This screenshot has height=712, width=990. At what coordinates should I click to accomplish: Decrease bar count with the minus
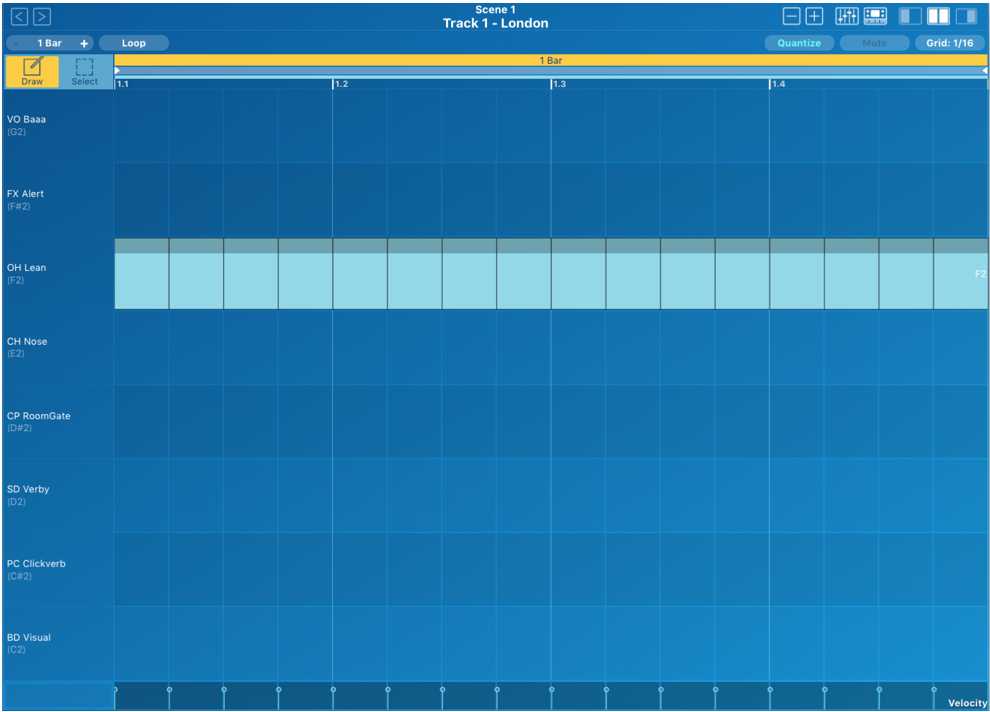(x=15, y=43)
